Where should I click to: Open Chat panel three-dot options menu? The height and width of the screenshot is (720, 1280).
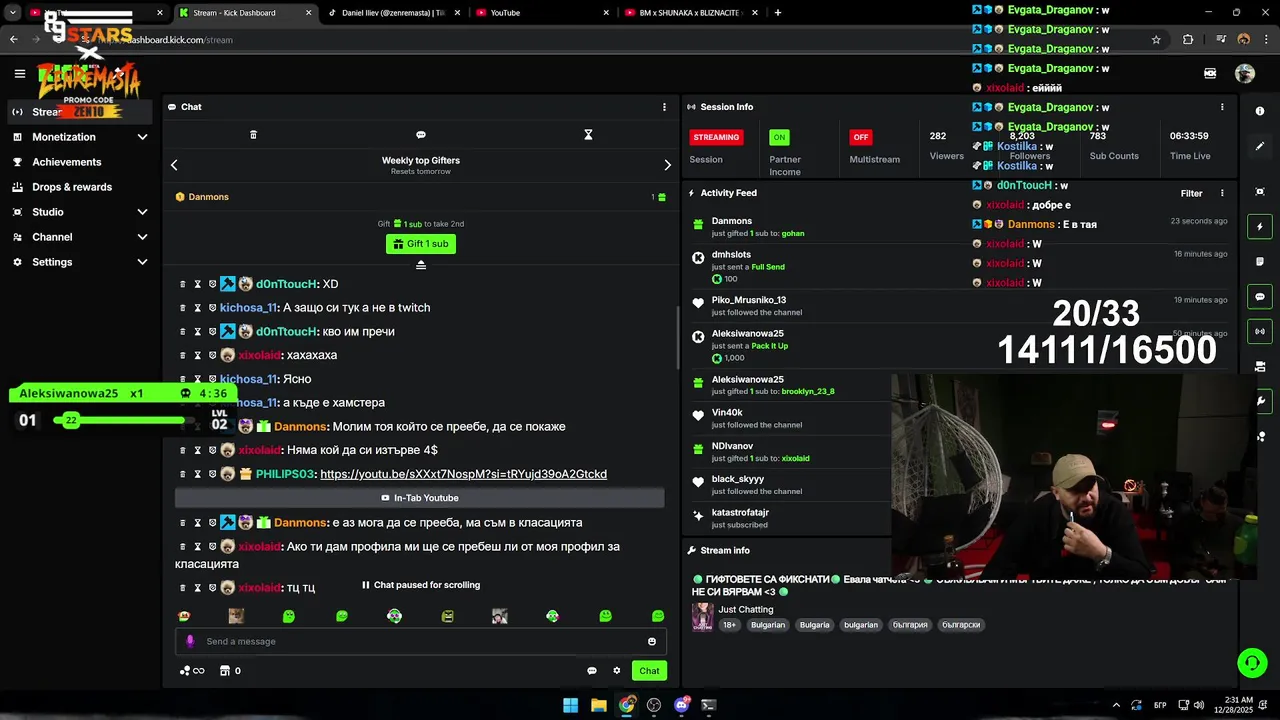664,107
